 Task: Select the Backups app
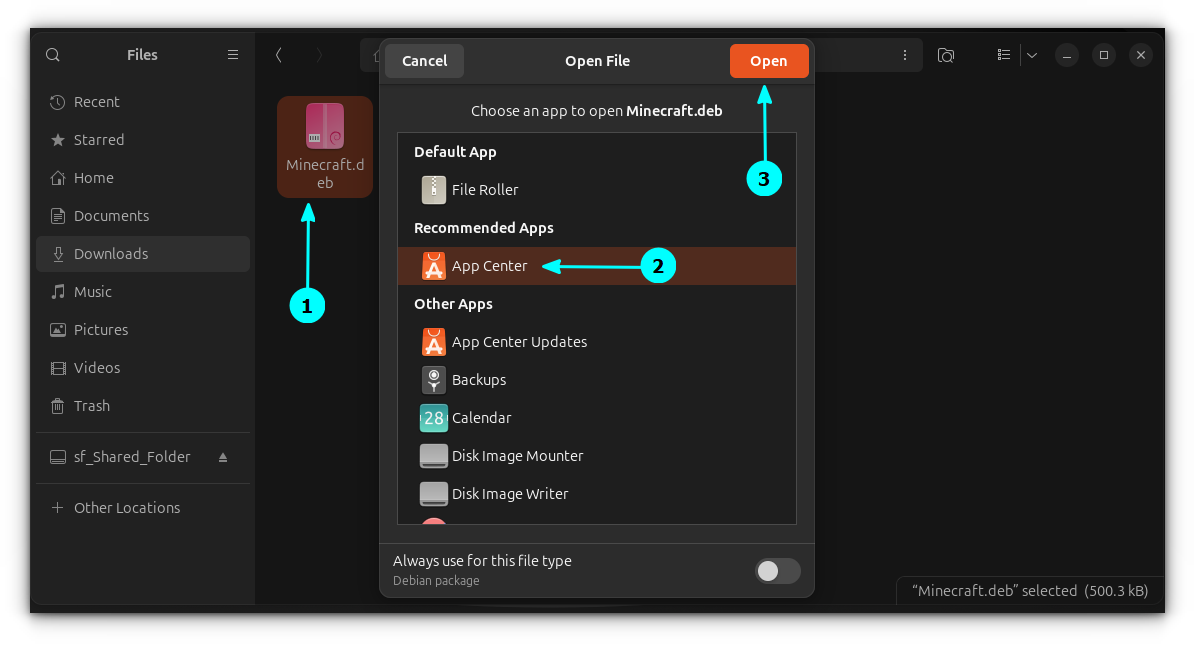597,380
